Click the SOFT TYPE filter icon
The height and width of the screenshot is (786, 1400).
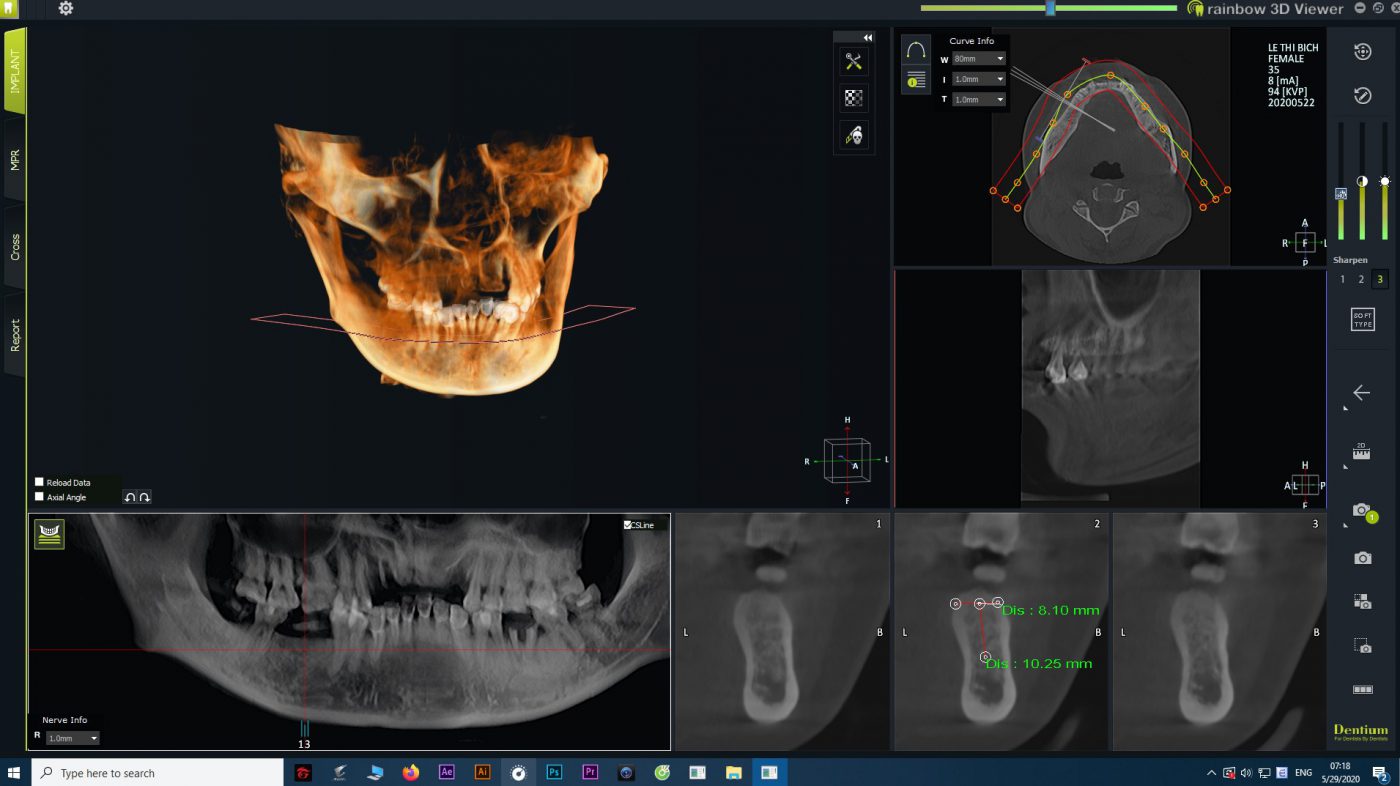tap(1362, 320)
